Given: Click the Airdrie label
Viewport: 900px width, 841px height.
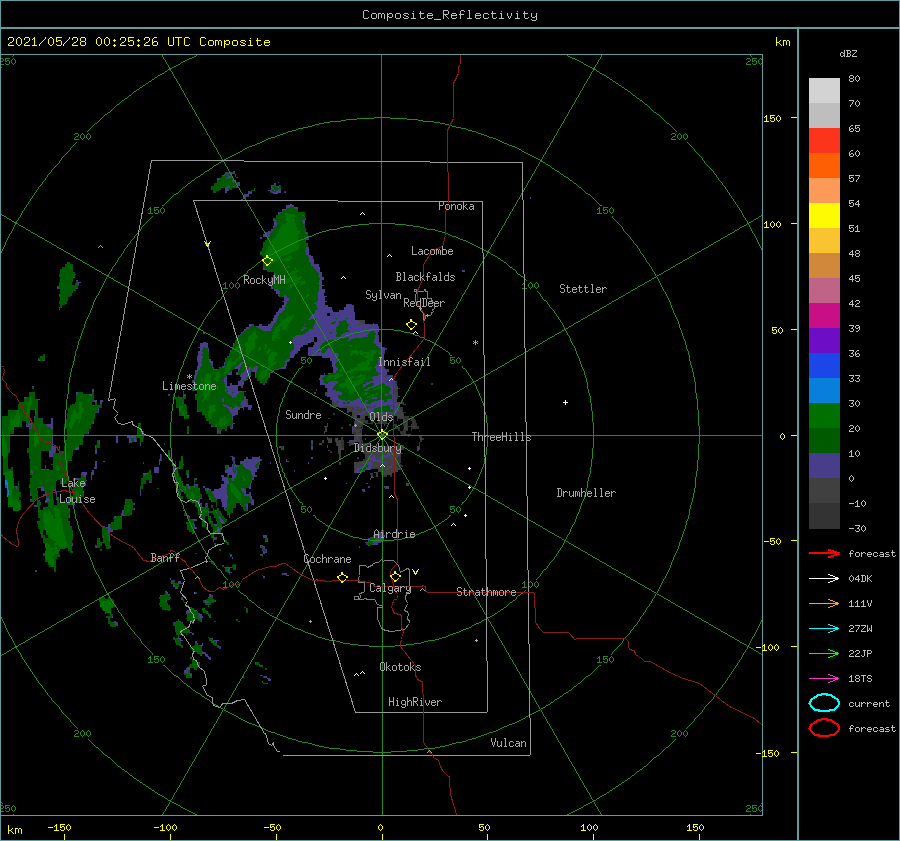Looking at the screenshot, I should [394, 534].
